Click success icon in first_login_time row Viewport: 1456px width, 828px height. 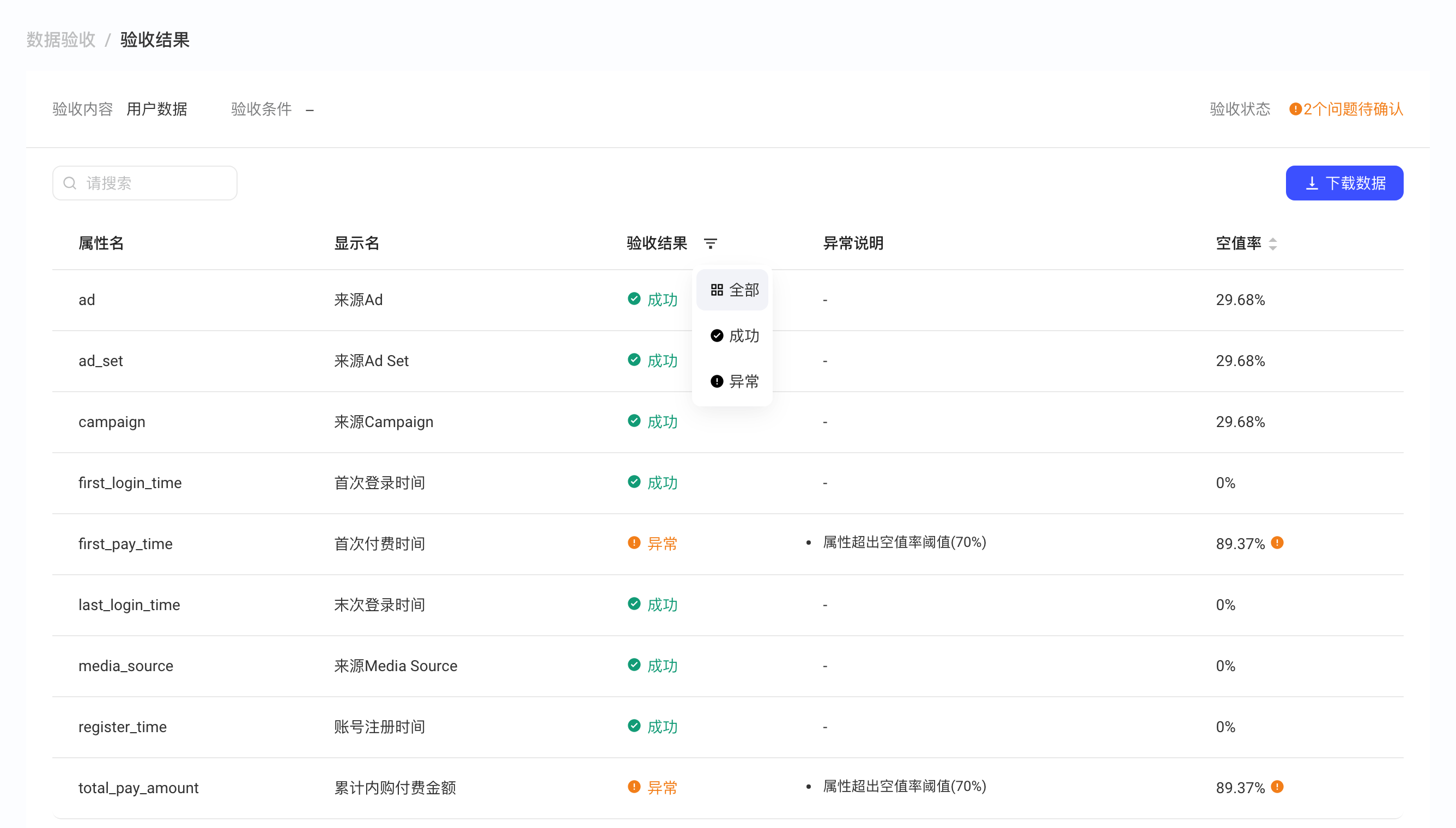[x=634, y=482]
